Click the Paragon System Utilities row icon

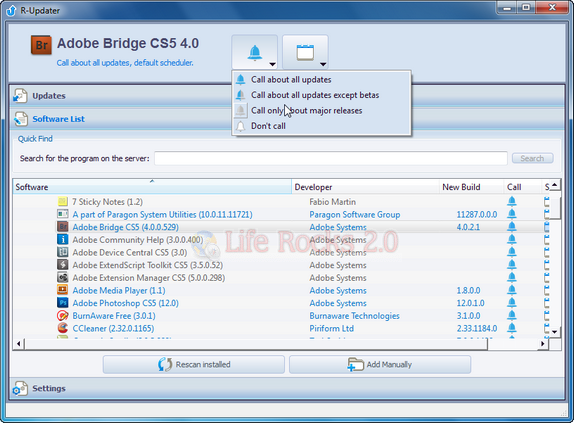pyautogui.click(x=63, y=214)
